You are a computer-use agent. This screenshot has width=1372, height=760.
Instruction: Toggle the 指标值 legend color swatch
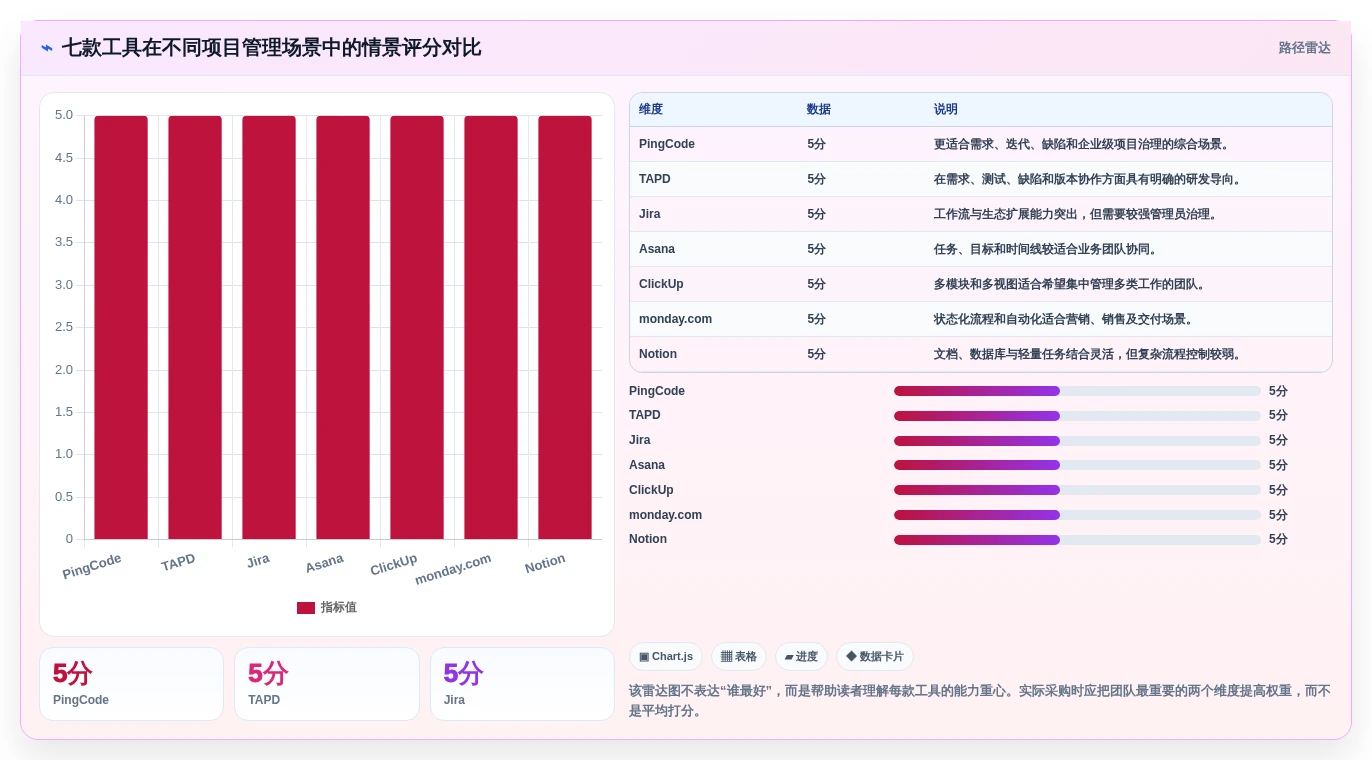click(306, 608)
